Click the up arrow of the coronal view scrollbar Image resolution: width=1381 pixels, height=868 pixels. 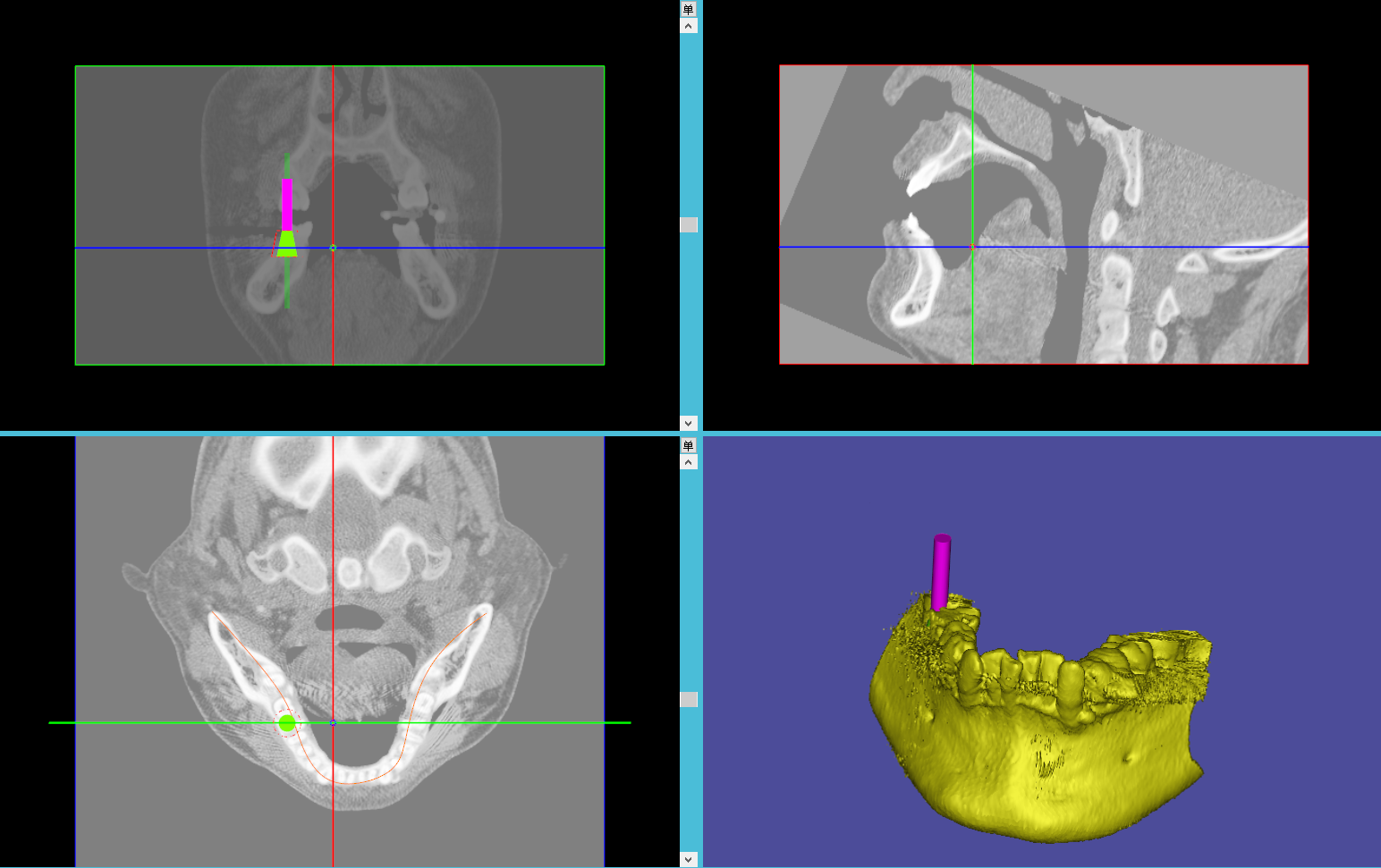688,26
